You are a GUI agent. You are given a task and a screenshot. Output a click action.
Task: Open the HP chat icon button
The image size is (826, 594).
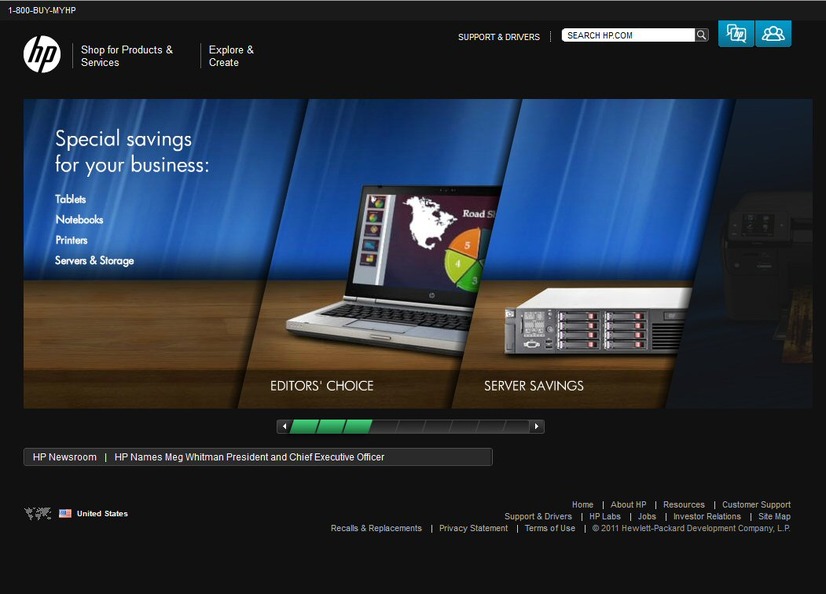point(736,34)
